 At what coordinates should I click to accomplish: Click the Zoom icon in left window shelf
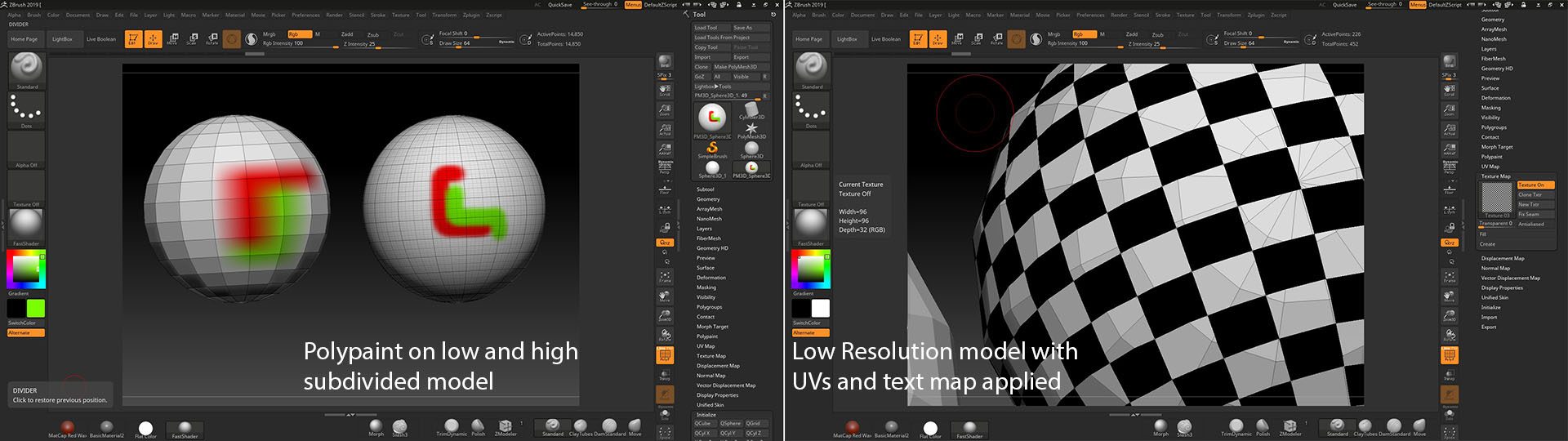[665, 109]
